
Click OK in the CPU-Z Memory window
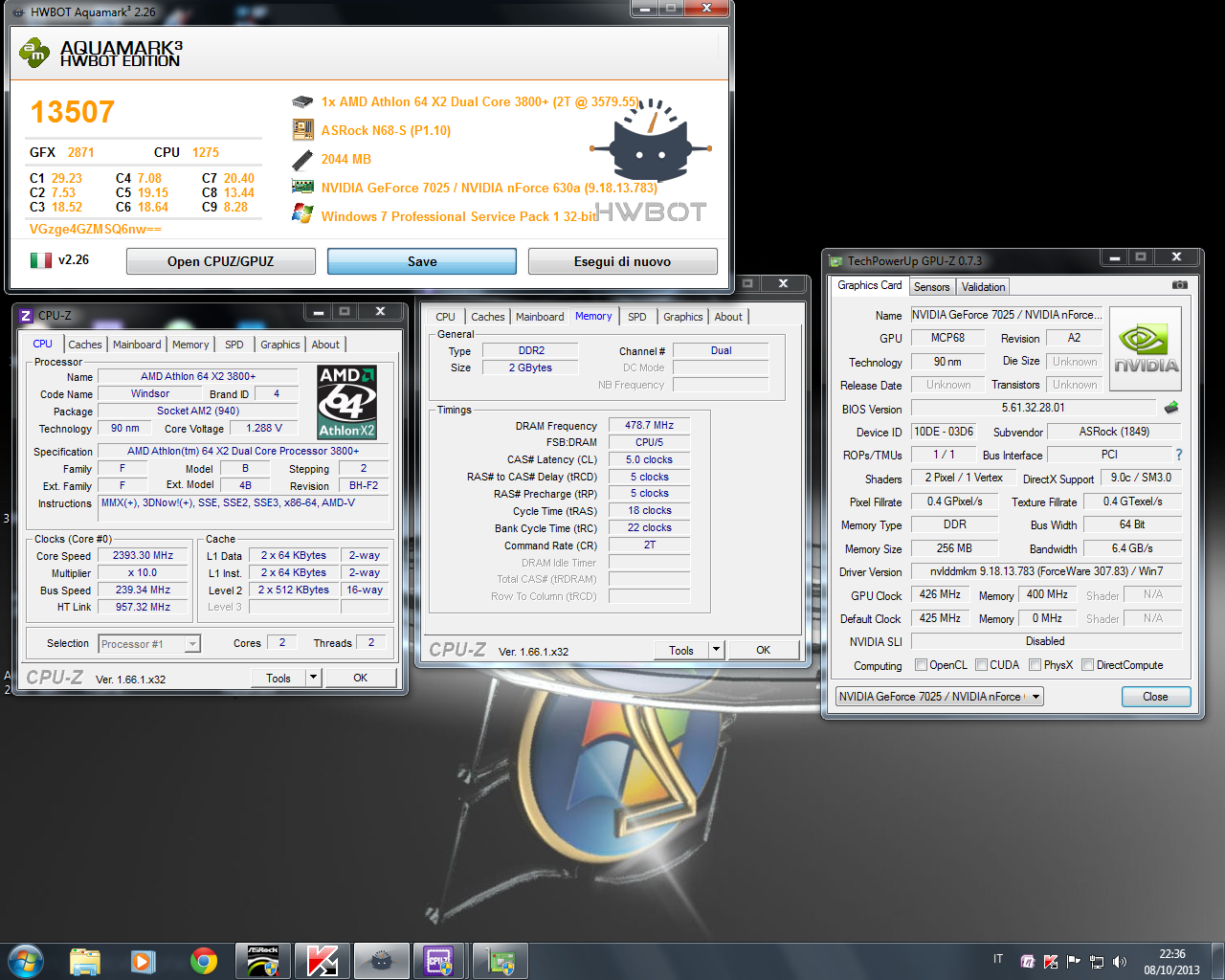click(x=763, y=650)
